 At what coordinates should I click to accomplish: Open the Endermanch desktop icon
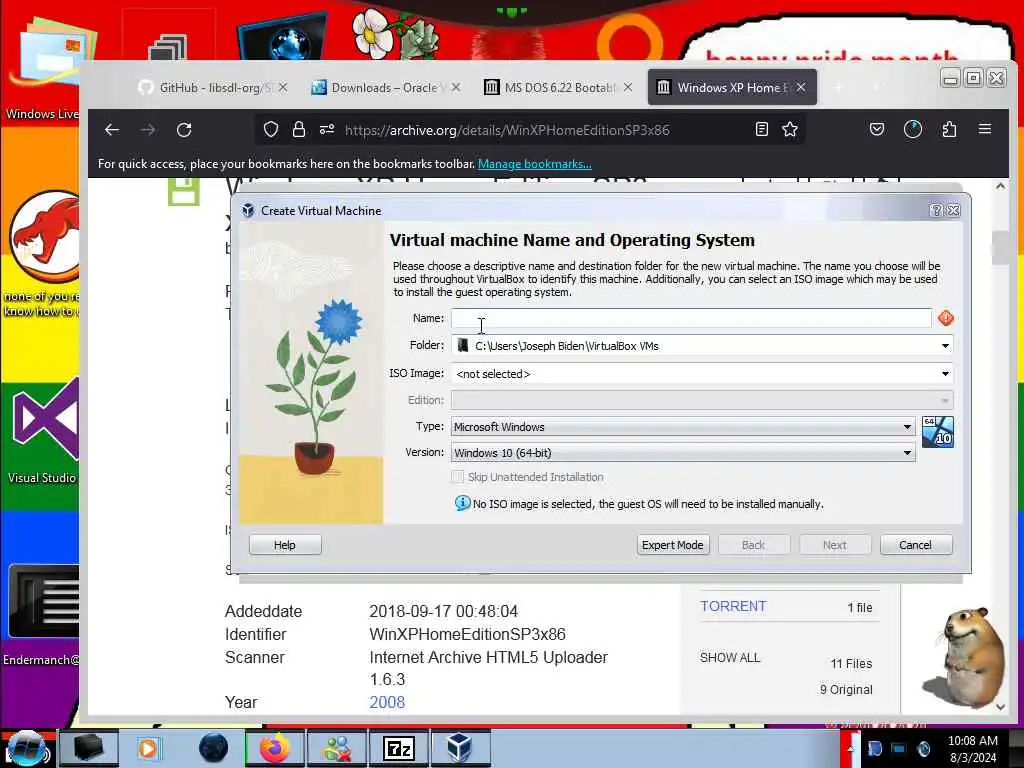pyautogui.click(x=42, y=615)
